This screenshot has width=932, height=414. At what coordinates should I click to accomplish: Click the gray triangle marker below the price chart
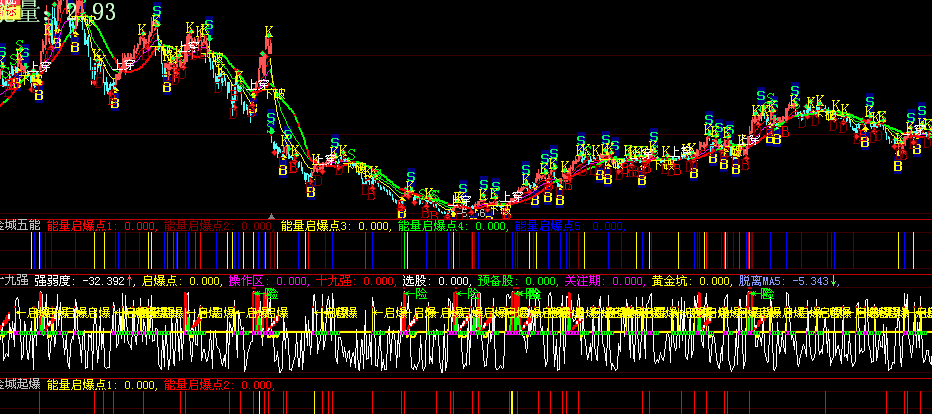(x=272, y=216)
